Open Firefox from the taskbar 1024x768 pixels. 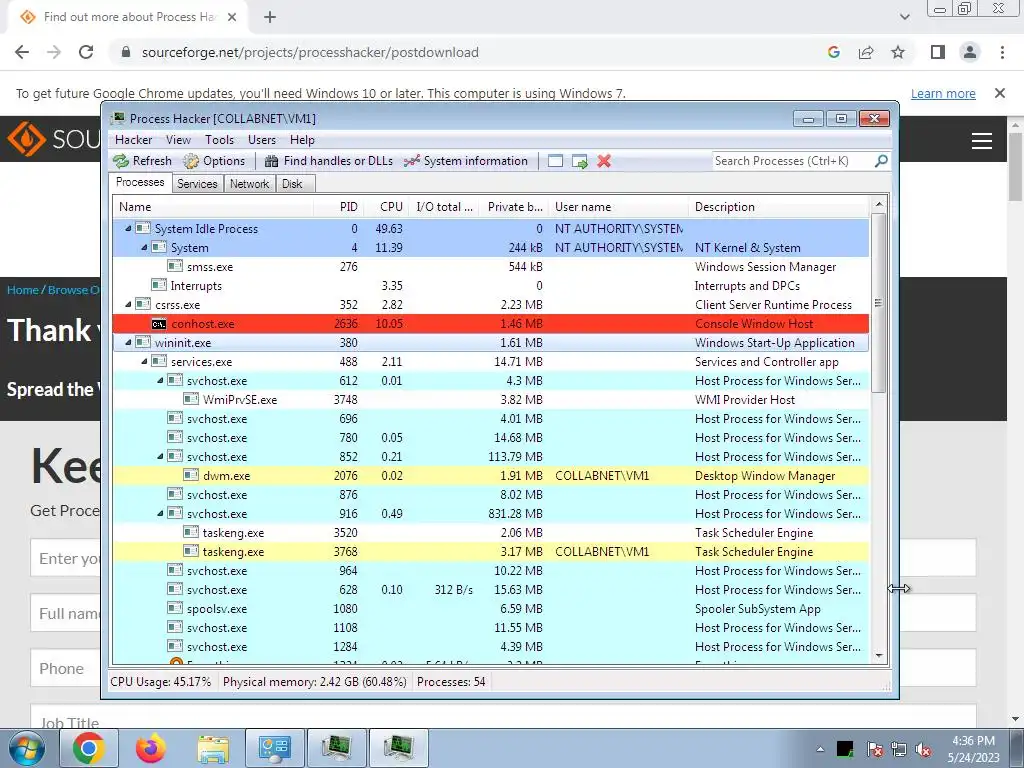(x=151, y=748)
